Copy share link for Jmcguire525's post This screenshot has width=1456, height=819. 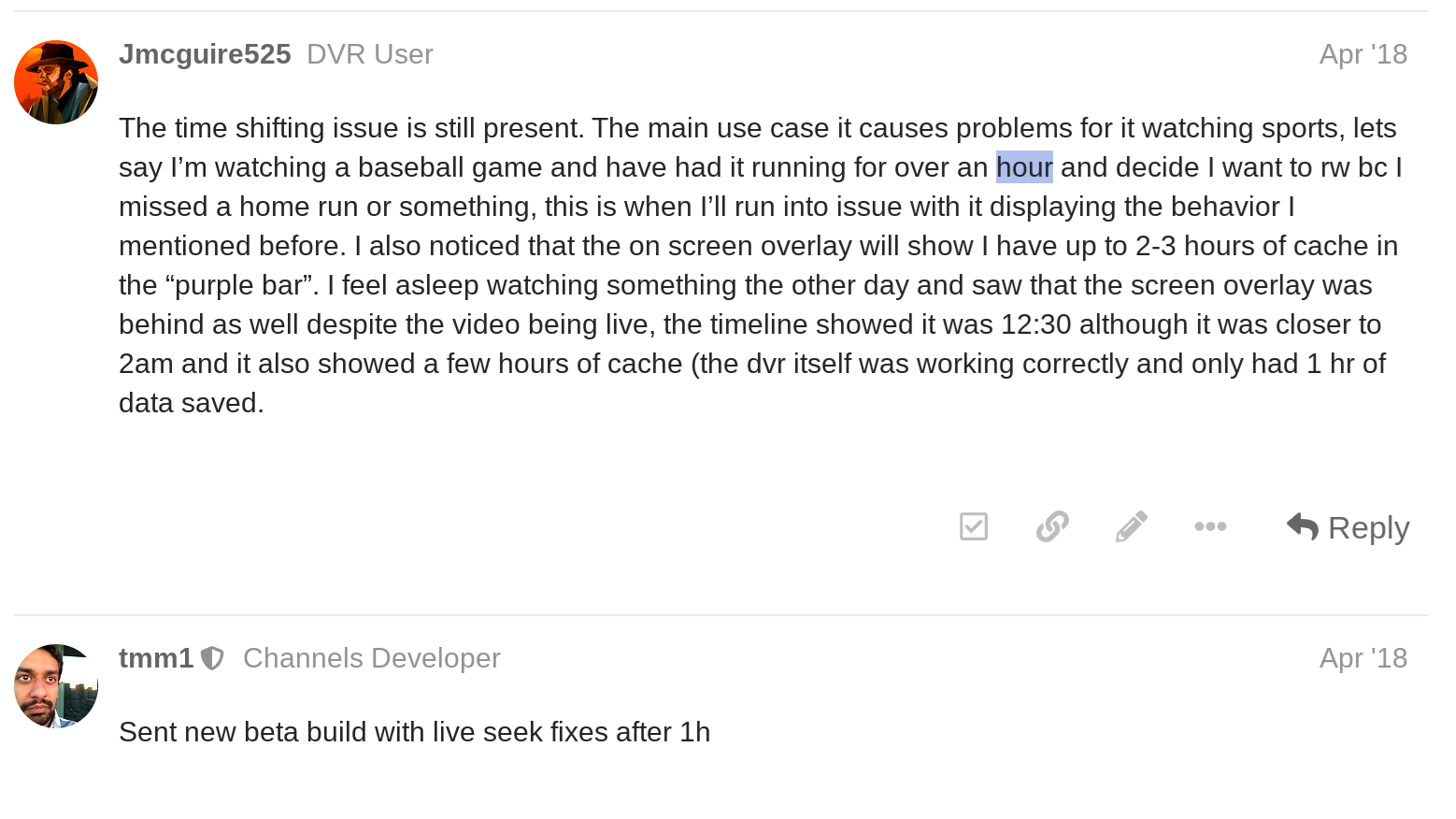[x=1052, y=526]
